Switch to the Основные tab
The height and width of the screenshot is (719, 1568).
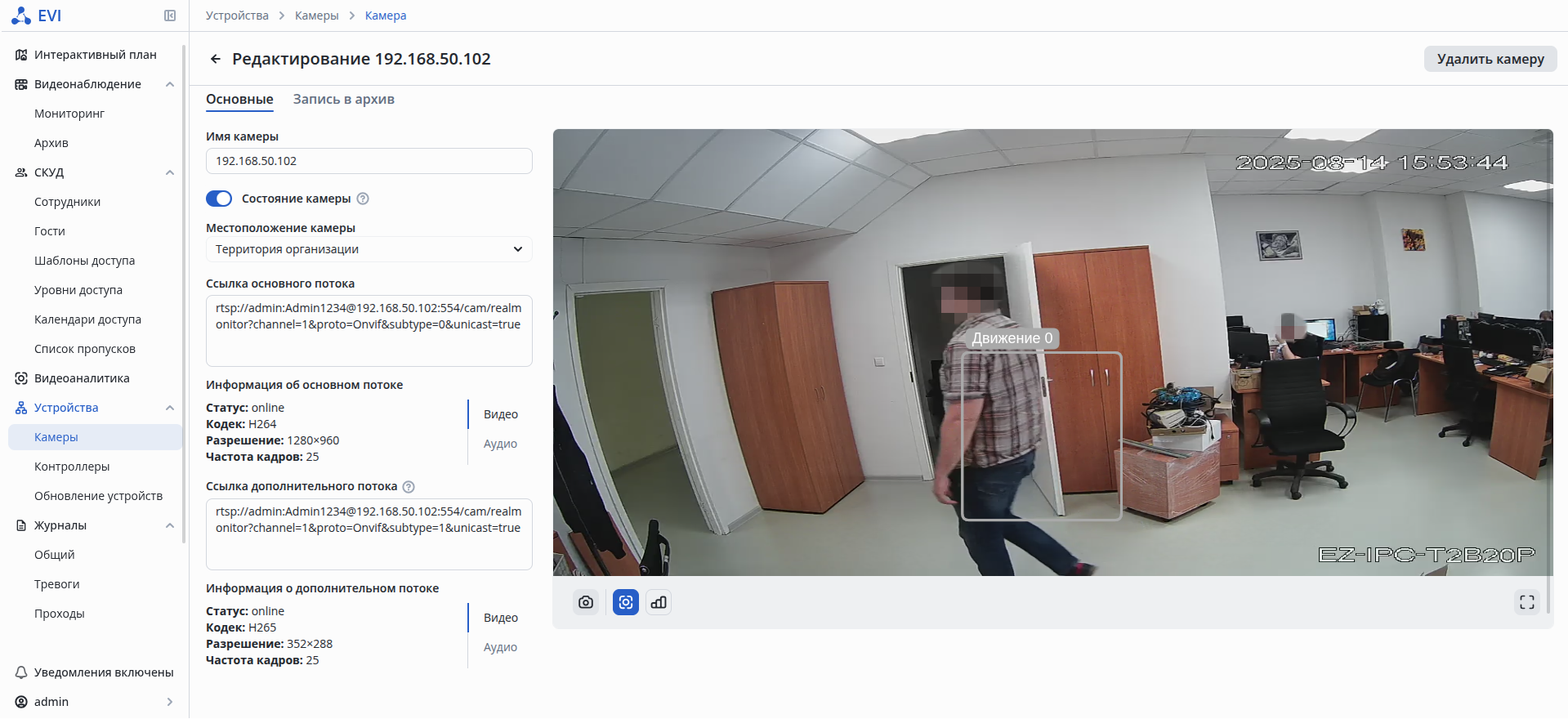[x=239, y=100]
